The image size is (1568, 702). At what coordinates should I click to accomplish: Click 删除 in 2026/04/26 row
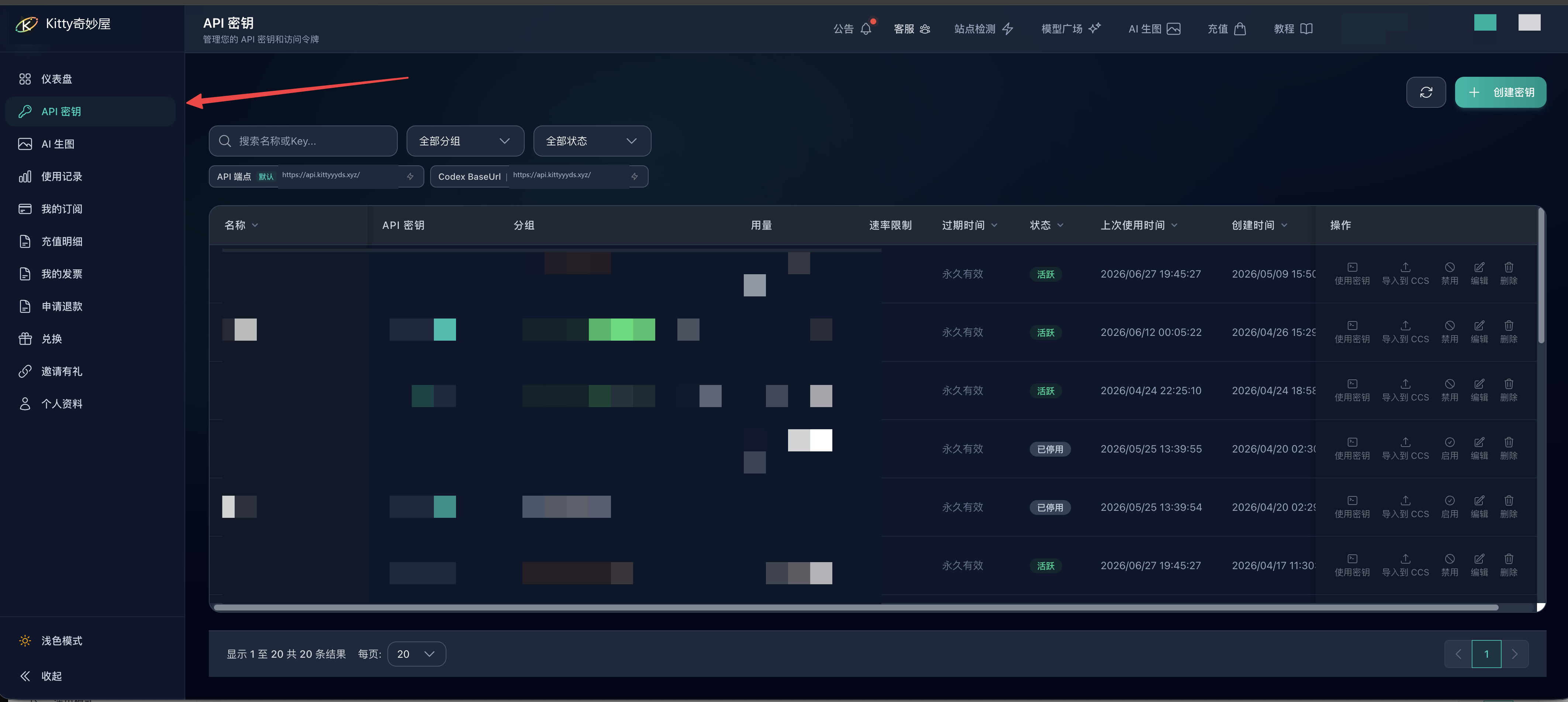(x=1508, y=333)
